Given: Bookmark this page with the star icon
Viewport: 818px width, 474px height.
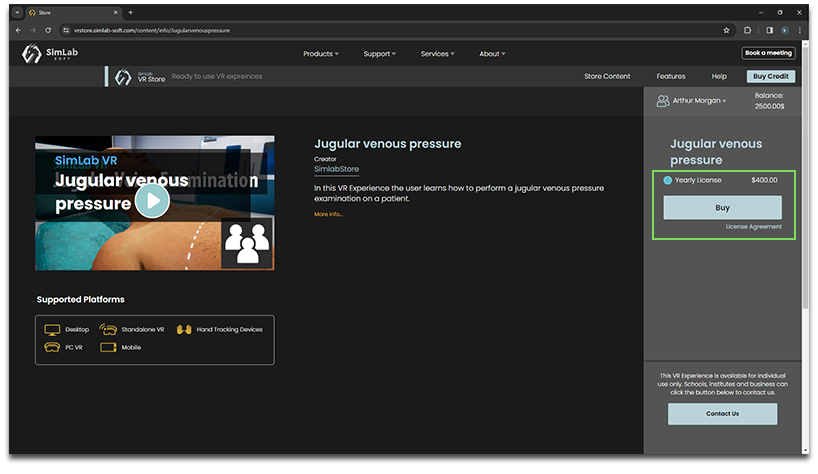Looking at the screenshot, I should click(x=726, y=30).
